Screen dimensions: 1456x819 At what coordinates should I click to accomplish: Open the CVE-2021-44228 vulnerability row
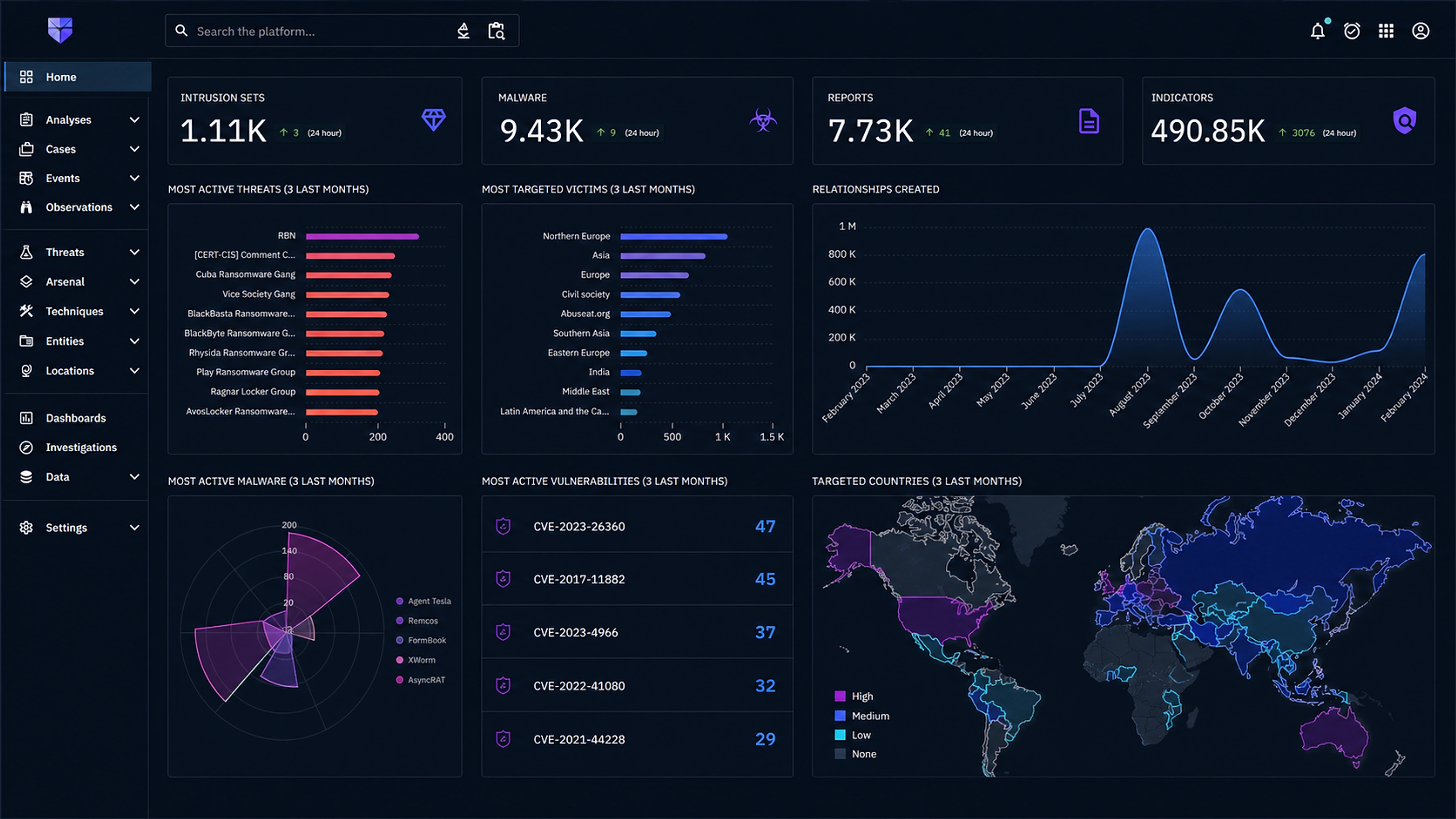click(637, 739)
